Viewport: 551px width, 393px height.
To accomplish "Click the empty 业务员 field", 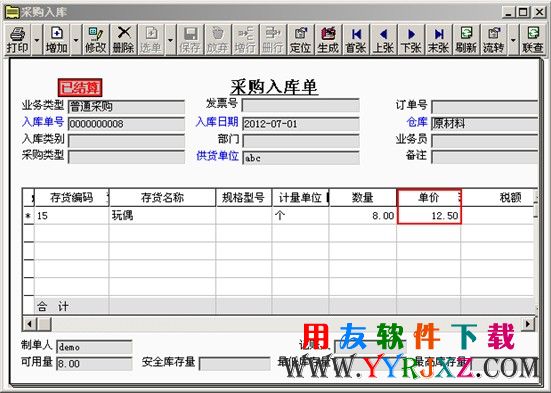I will pos(485,141).
